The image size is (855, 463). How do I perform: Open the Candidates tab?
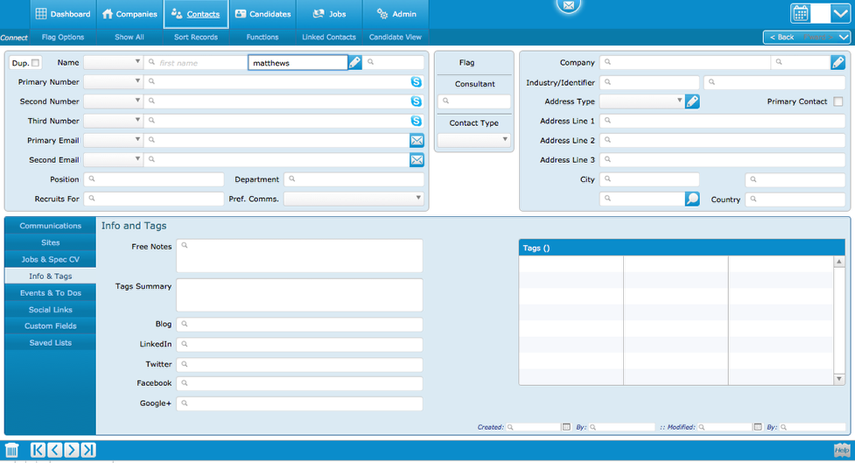pyautogui.click(x=263, y=14)
